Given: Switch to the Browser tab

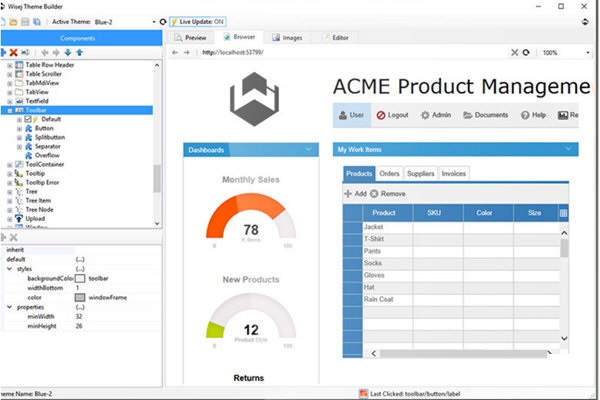Looking at the screenshot, I should click(x=239, y=37).
